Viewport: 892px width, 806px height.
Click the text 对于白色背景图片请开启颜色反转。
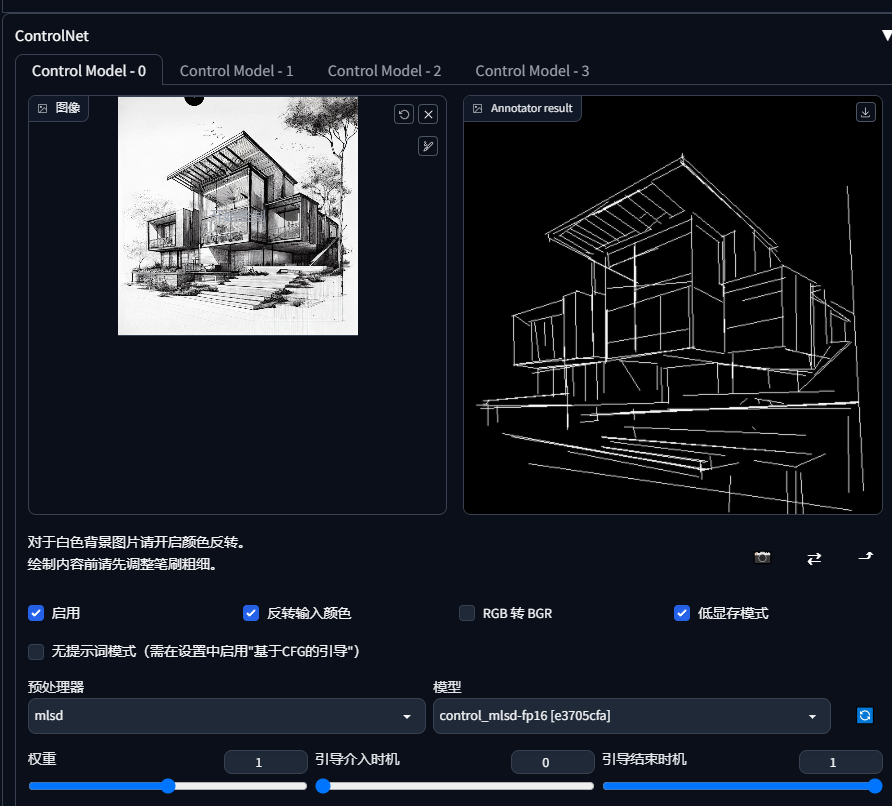[136, 542]
